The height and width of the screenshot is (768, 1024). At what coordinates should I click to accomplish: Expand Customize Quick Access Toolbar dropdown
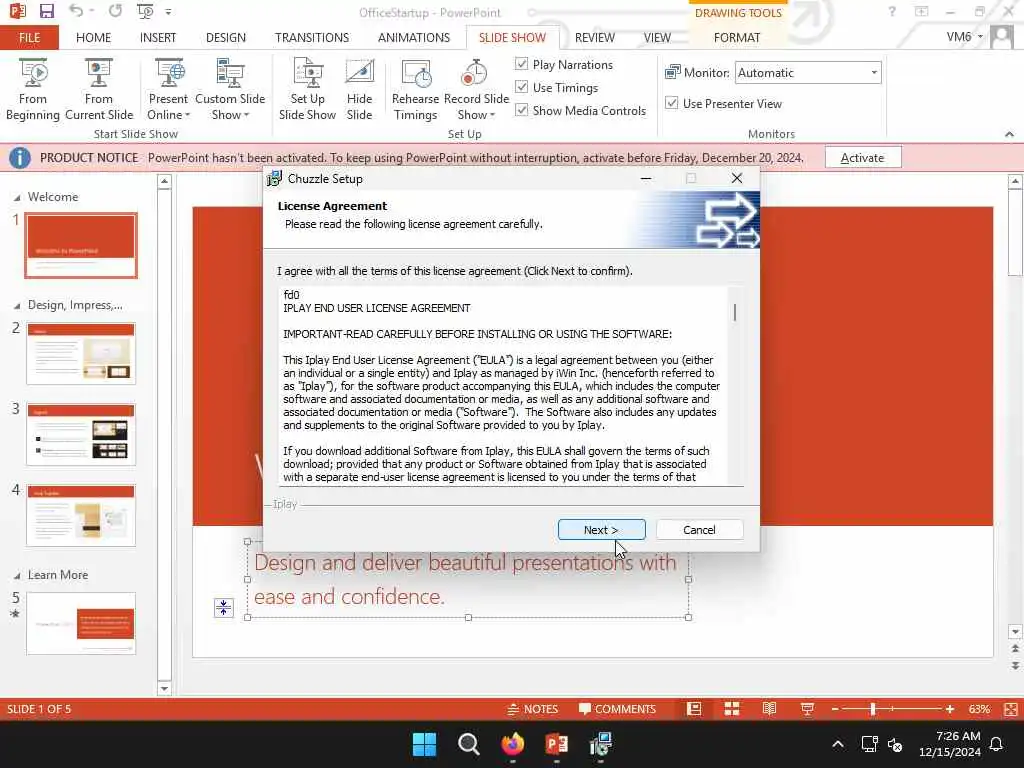coord(168,12)
